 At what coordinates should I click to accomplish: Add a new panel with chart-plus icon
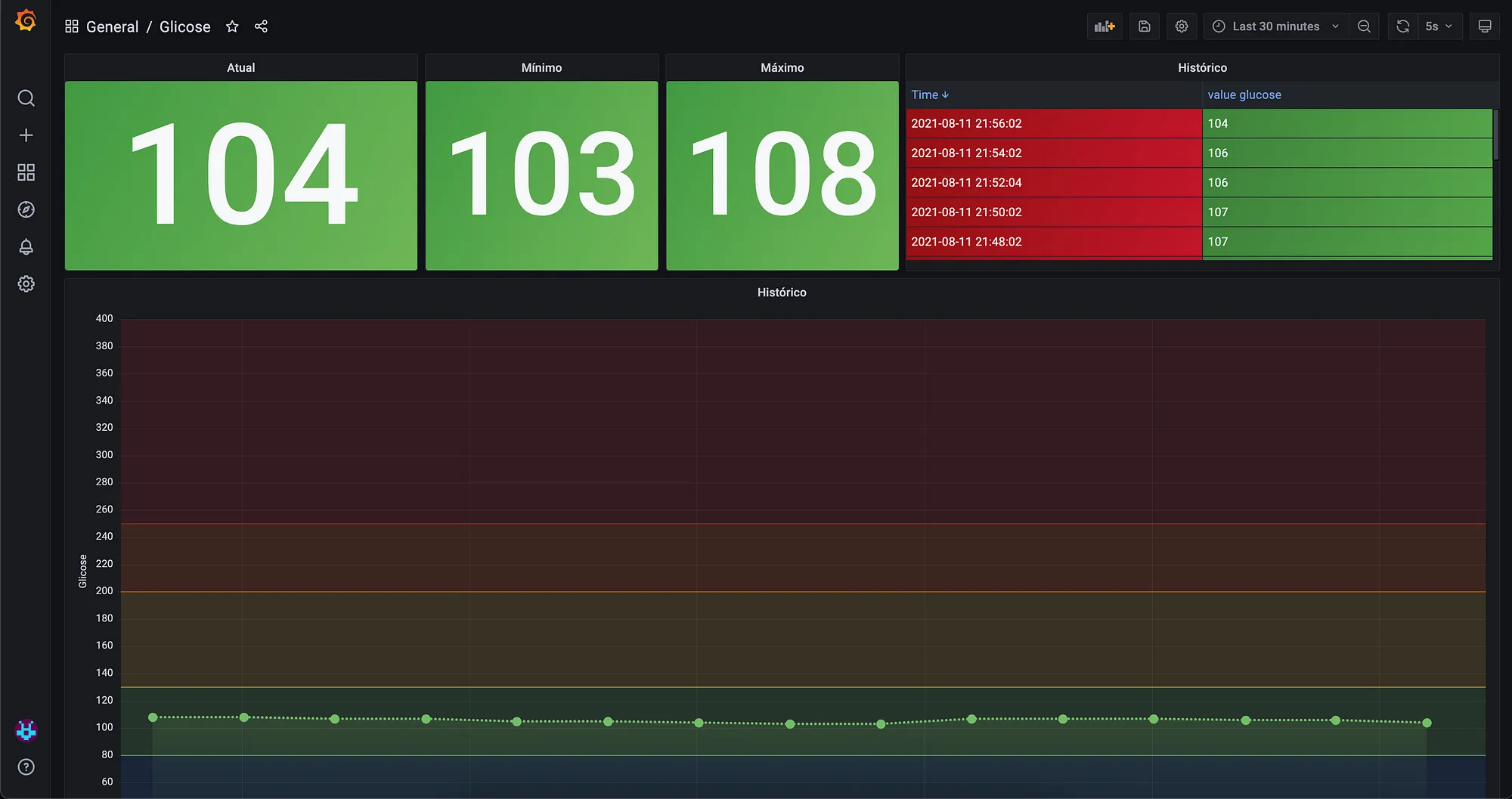(x=1105, y=26)
